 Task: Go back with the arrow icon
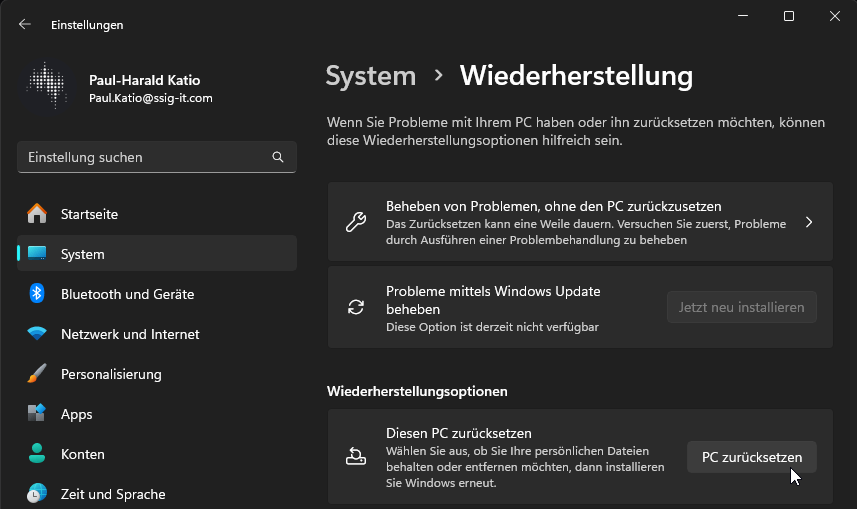(25, 24)
